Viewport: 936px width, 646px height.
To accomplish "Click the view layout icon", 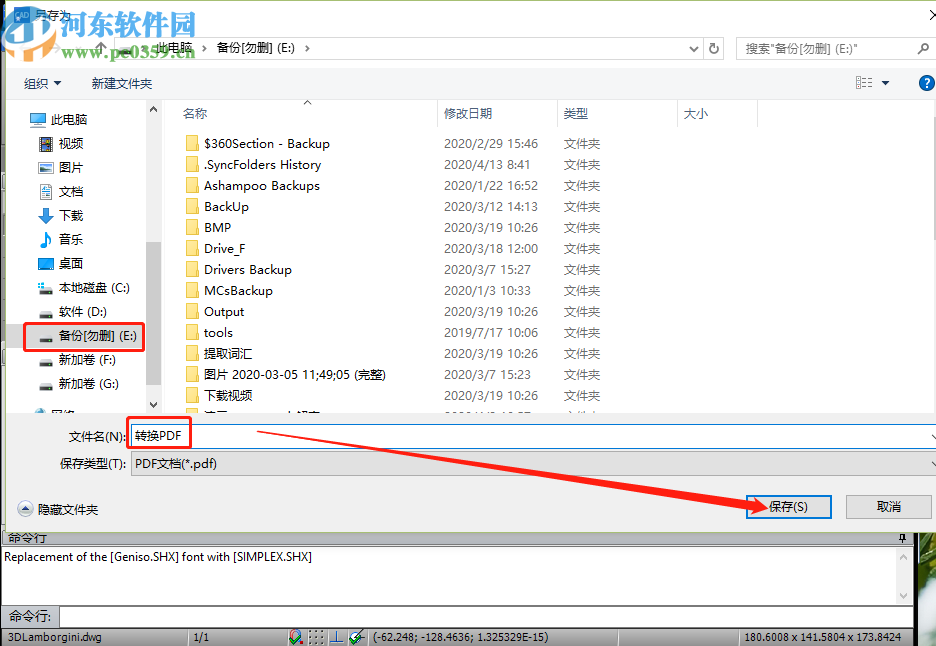I will [864, 83].
